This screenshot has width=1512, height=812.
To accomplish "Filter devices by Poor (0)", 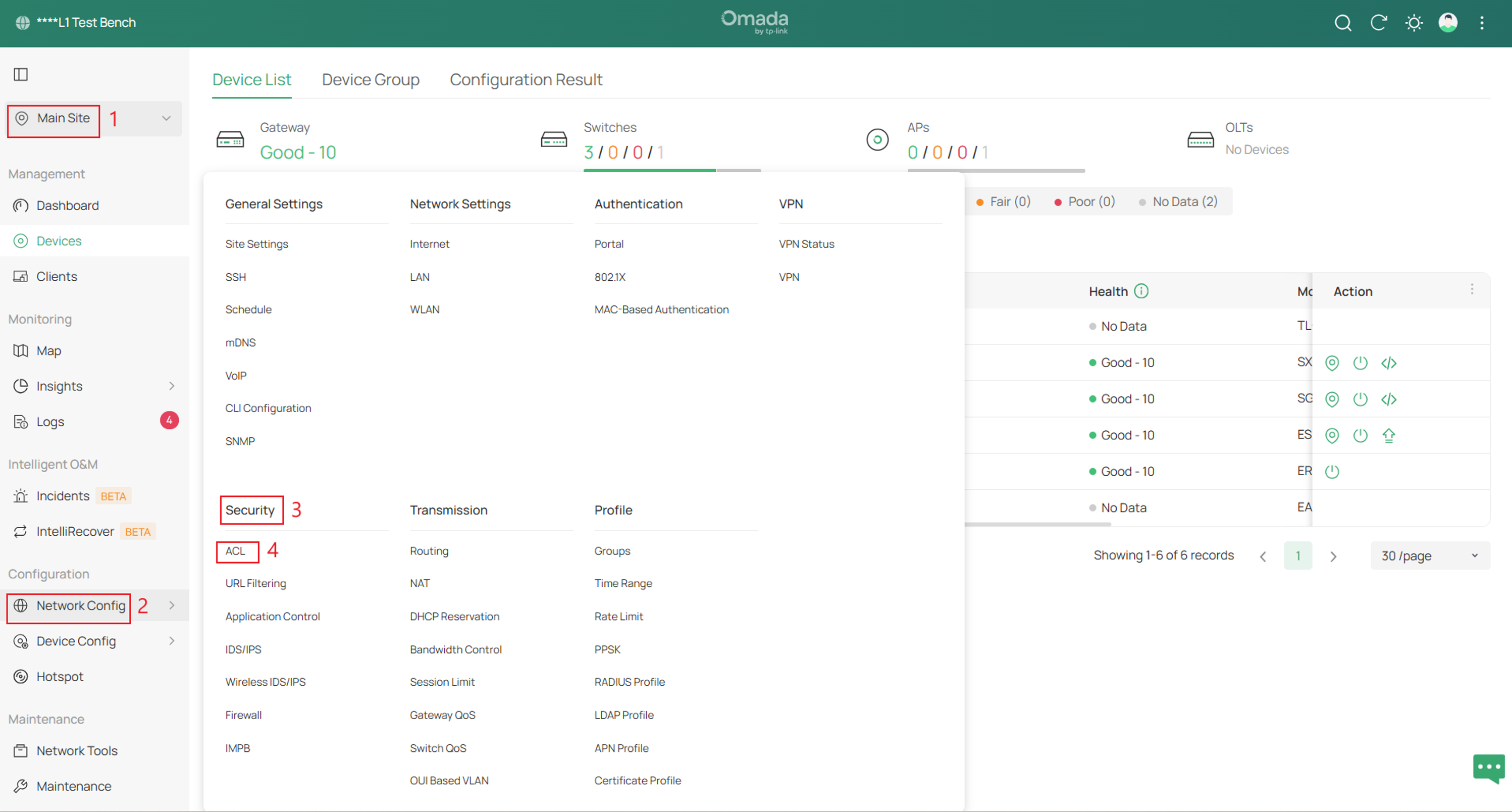I will tap(1085, 202).
